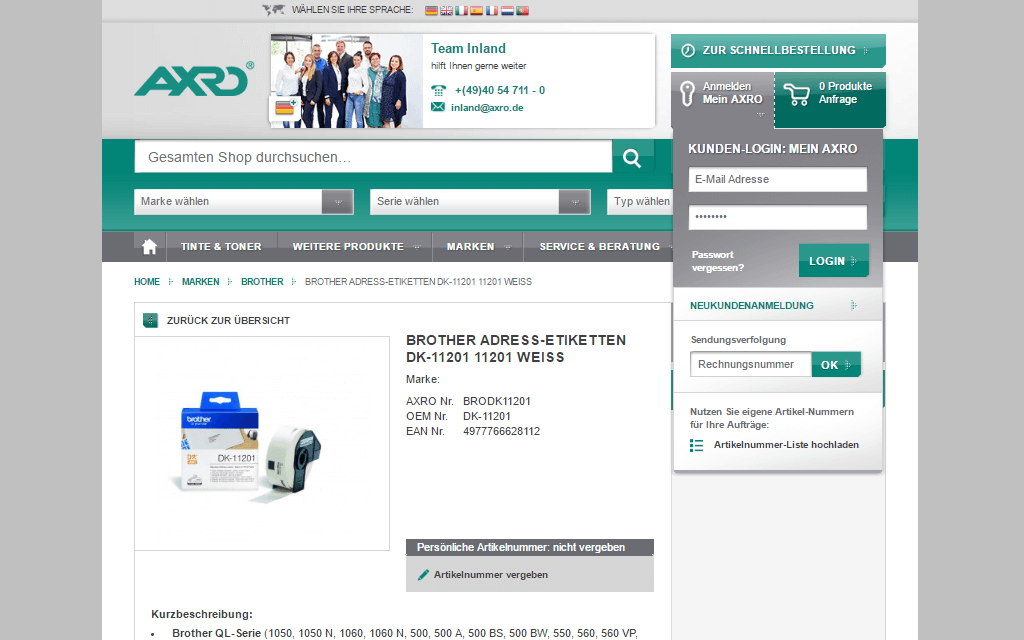Go to home via house icon
The image size is (1024, 640).
pos(150,246)
